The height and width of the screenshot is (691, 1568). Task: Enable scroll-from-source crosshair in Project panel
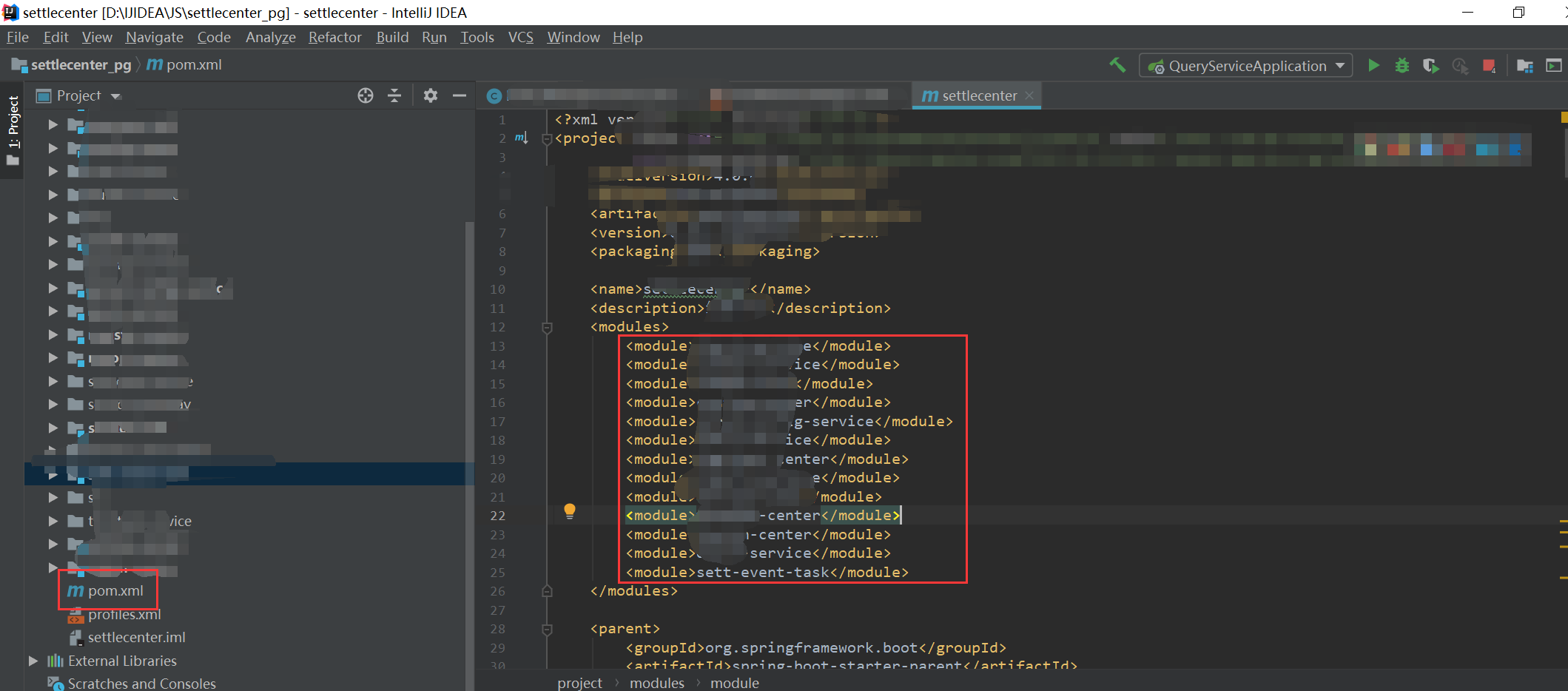tap(365, 95)
